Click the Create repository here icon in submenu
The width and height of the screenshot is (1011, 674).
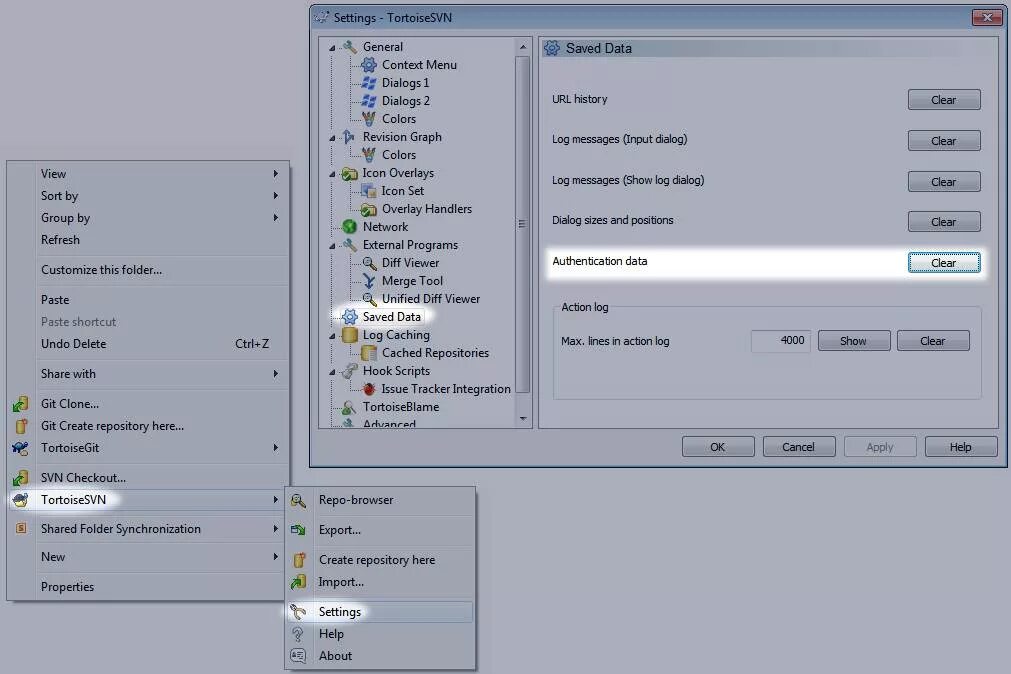(x=299, y=560)
